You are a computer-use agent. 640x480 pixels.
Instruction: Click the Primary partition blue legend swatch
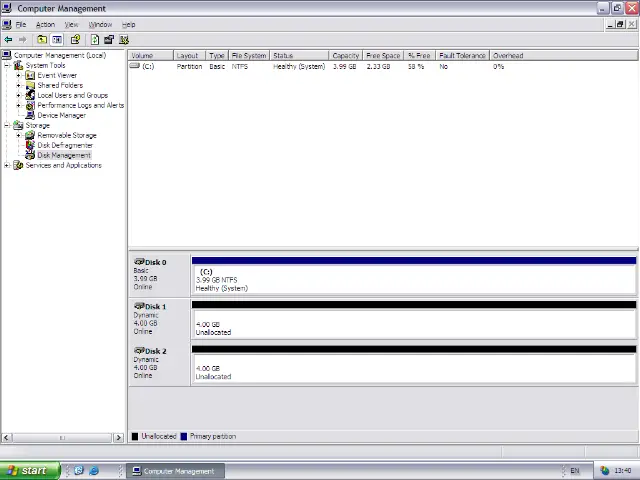(184, 436)
